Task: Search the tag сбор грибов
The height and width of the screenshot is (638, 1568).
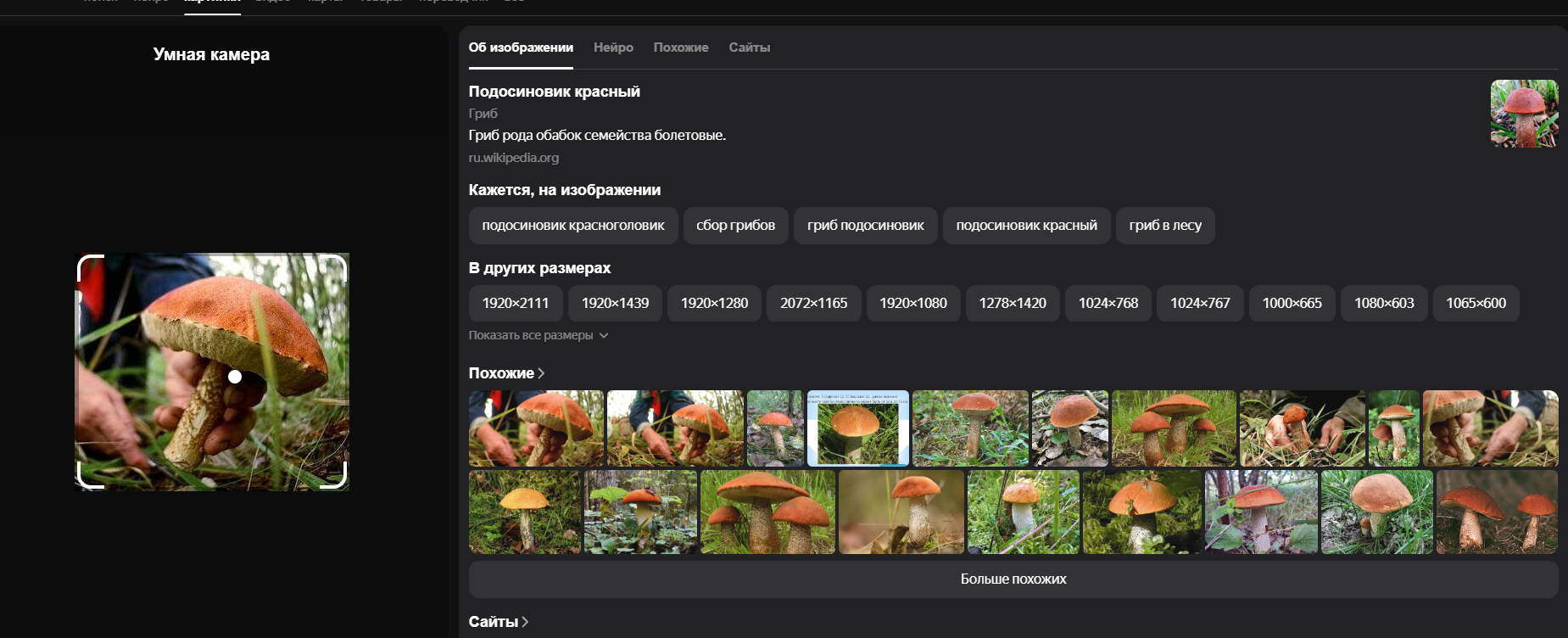Action: coord(736,226)
